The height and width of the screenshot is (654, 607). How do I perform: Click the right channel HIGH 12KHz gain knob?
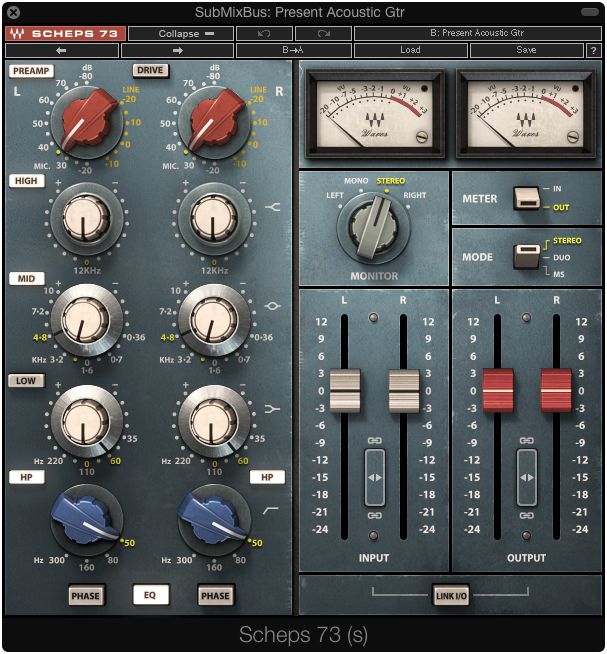214,219
